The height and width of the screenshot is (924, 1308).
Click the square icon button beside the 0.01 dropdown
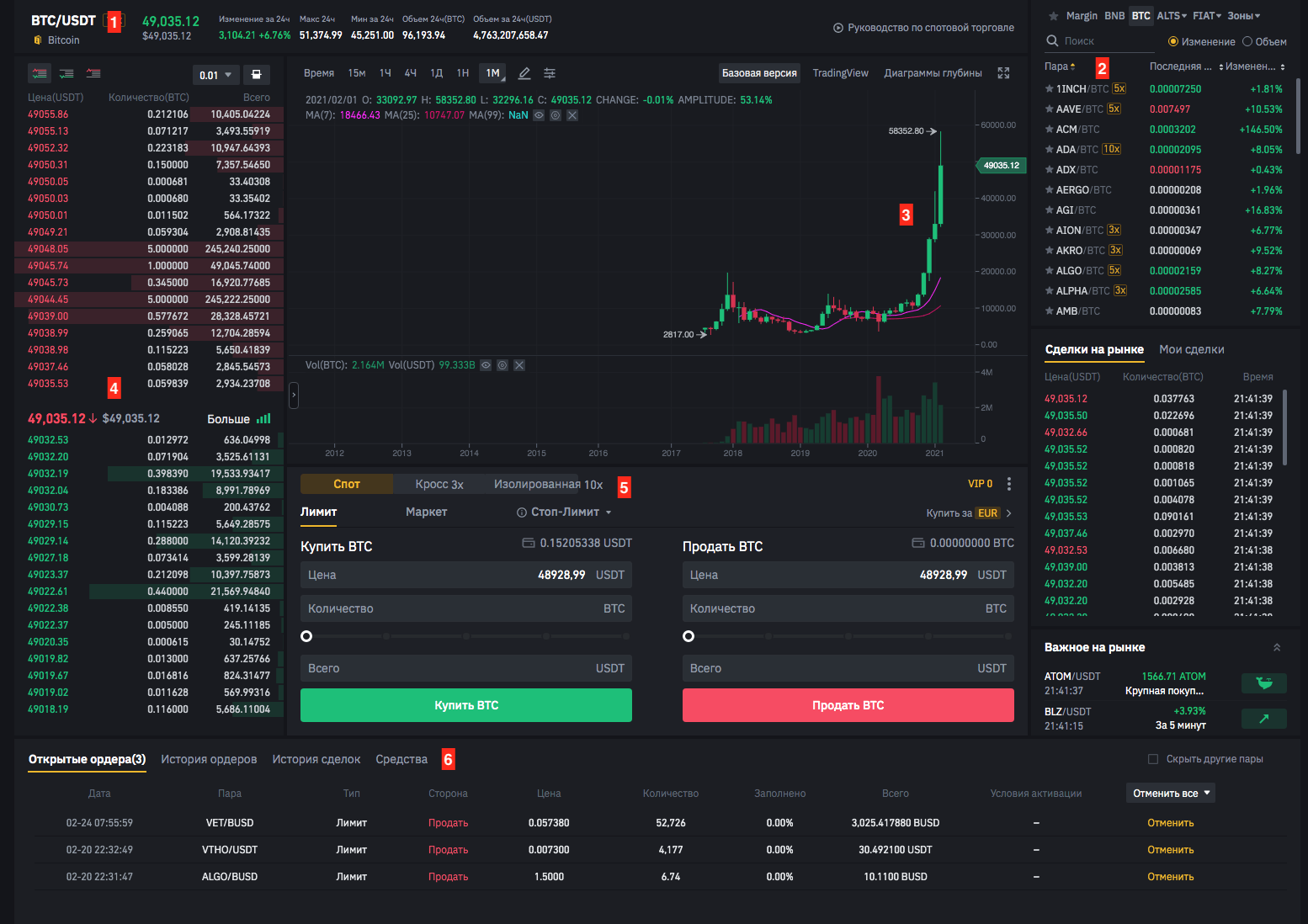(257, 75)
